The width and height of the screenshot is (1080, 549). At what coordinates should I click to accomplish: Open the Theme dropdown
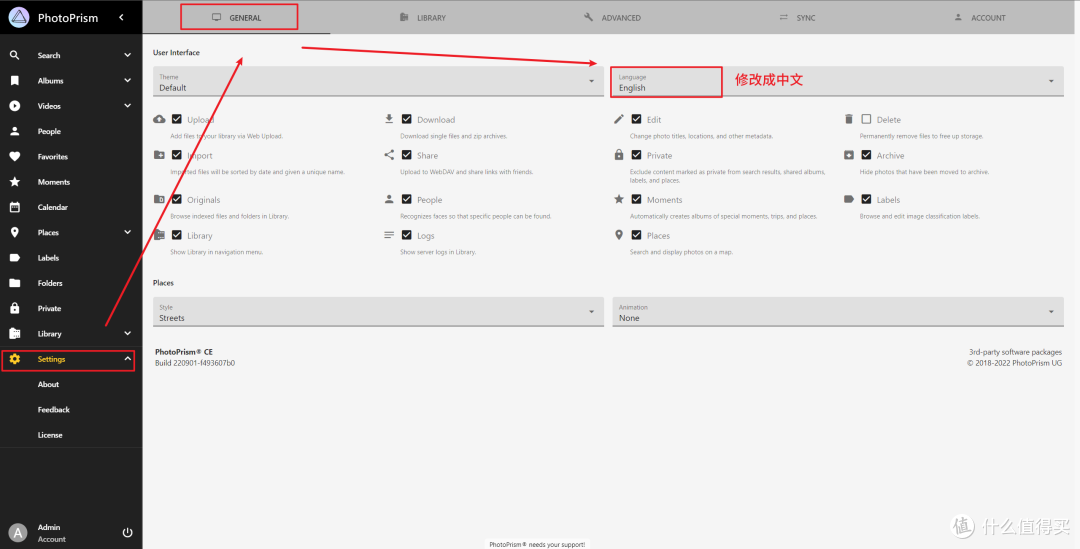[377, 82]
